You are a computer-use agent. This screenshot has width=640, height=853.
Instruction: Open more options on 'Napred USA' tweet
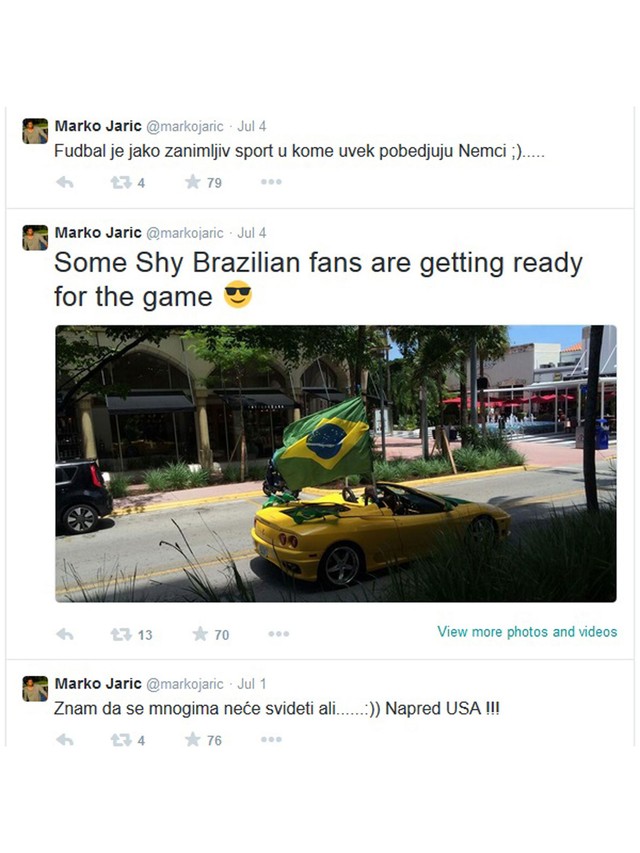(271, 739)
